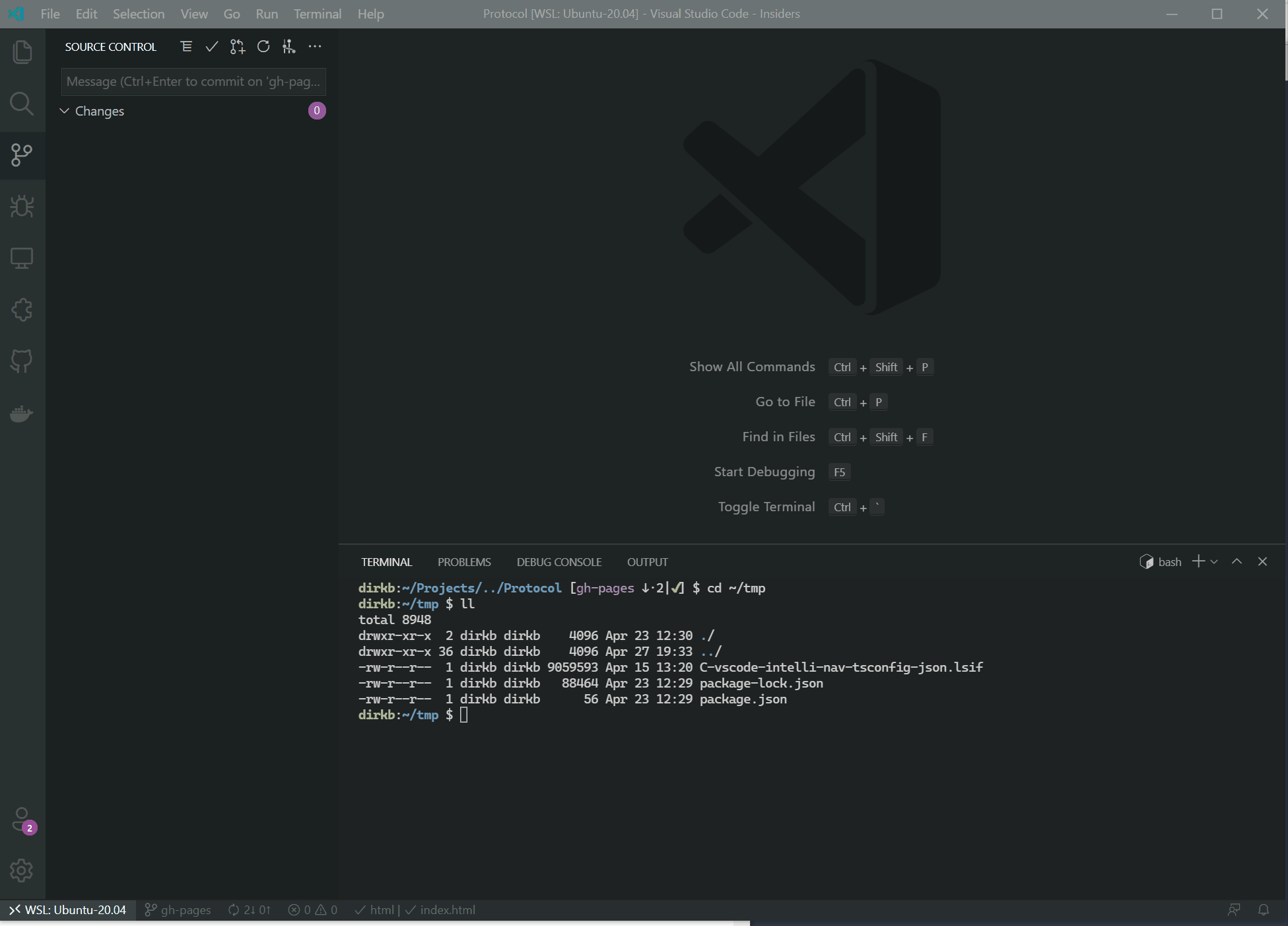Collapse the Changes section
This screenshot has height=926, width=1288.
click(x=64, y=111)
